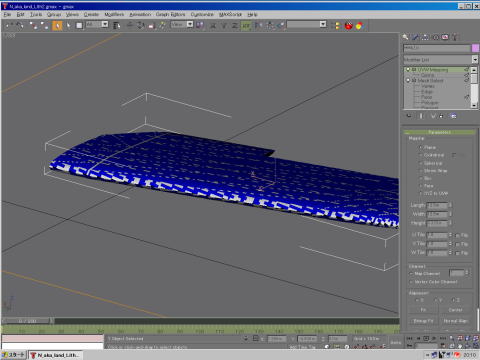Open the View reference coordinate dropdown
Image resolution: width=480 pixels, height=360 pixels.
click(190, 24)
